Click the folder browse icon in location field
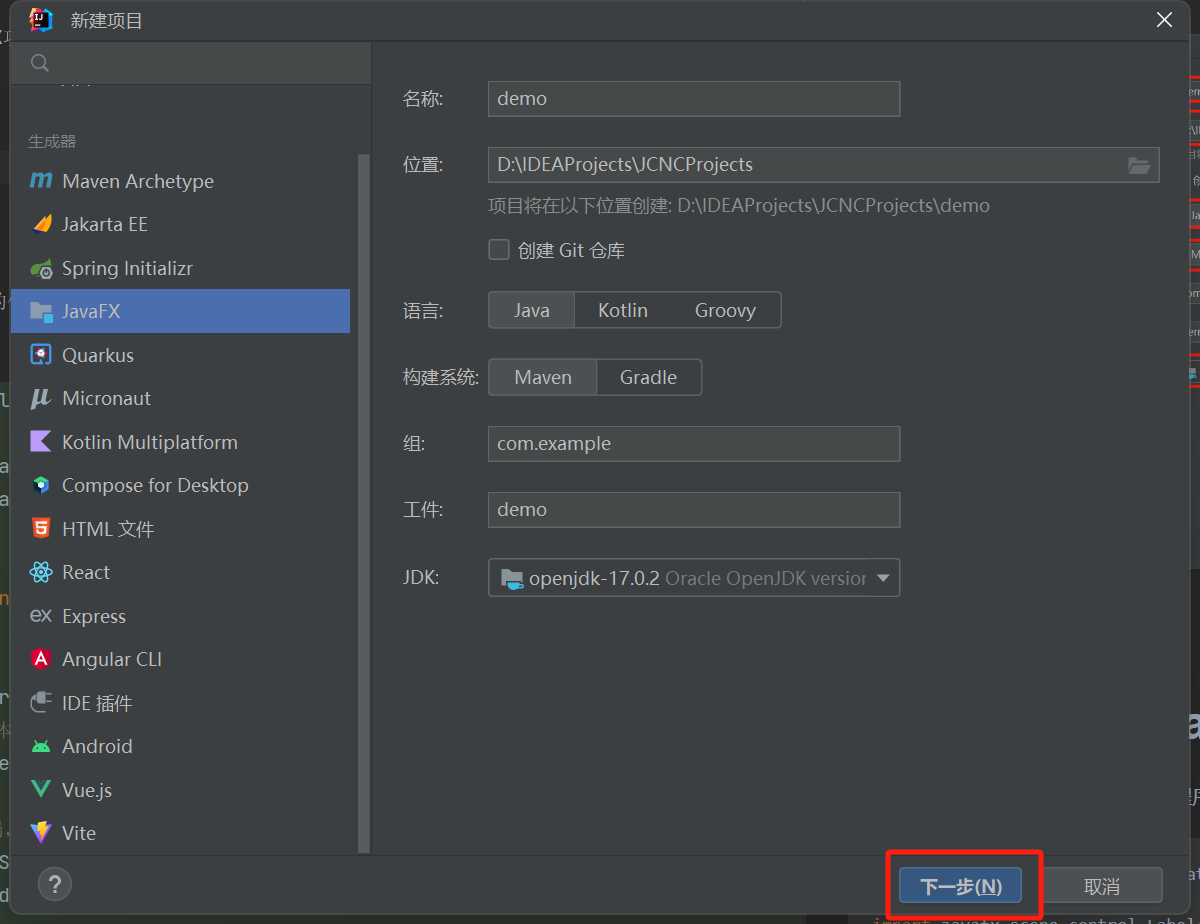Image resolution: width=1200 pixels, height=924 pixels. coord(1139,165)
